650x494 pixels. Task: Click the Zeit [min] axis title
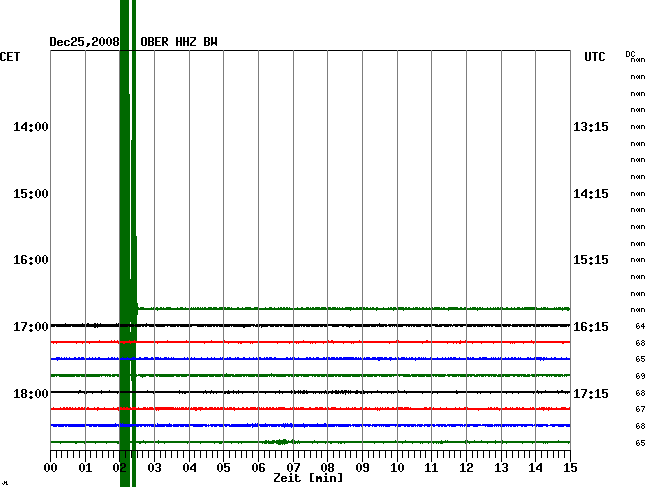point(308,478)
